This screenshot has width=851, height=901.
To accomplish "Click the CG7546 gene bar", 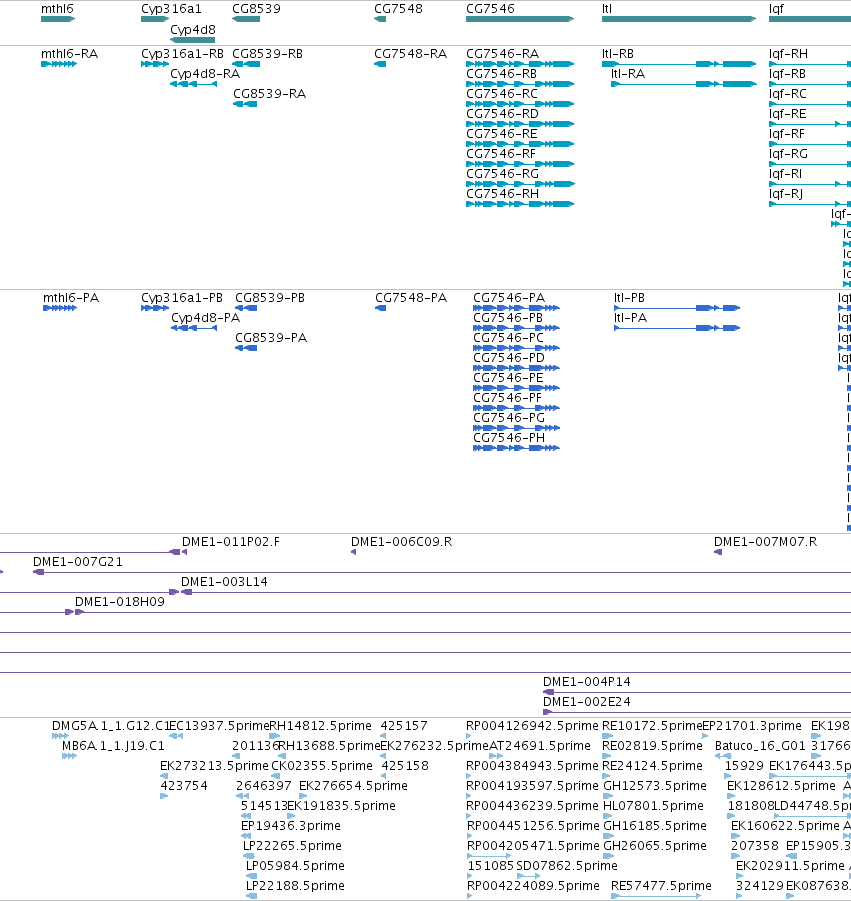I will click(520, 19).
